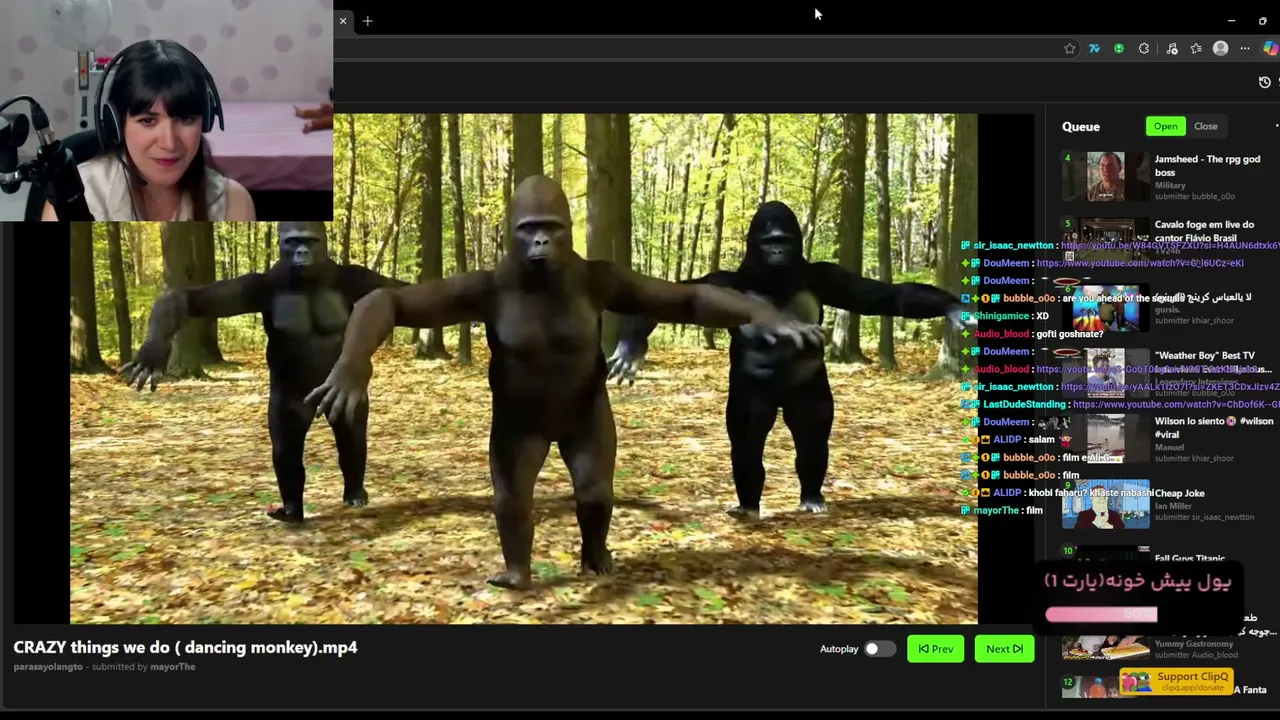Open the media control music icon
Screen dimensions: 1280x720
[x=1172, y=48]
